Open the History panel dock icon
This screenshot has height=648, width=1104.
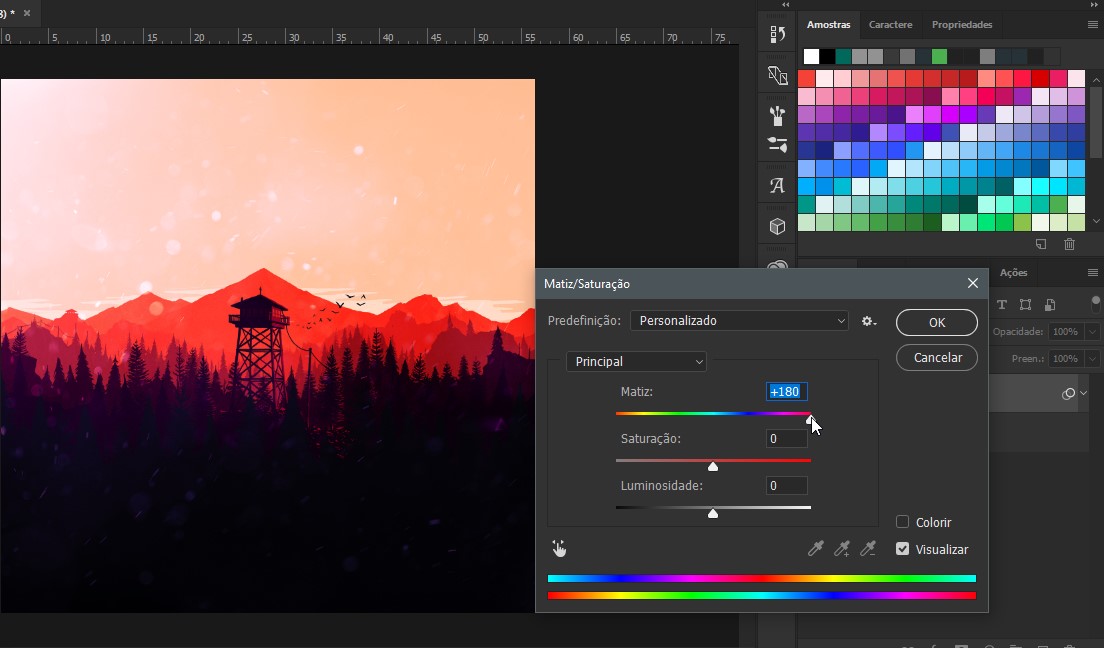pos(777,35)
